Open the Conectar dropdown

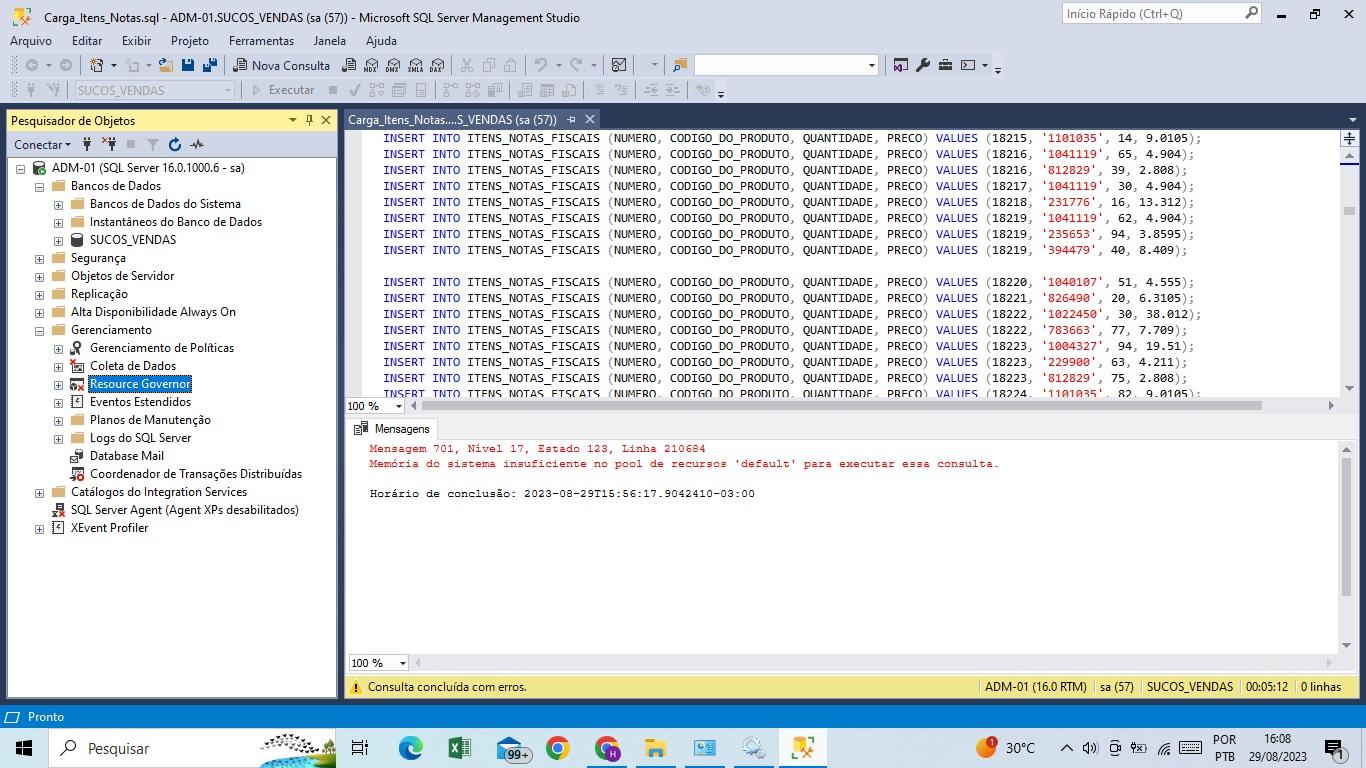tap(42, 144)
